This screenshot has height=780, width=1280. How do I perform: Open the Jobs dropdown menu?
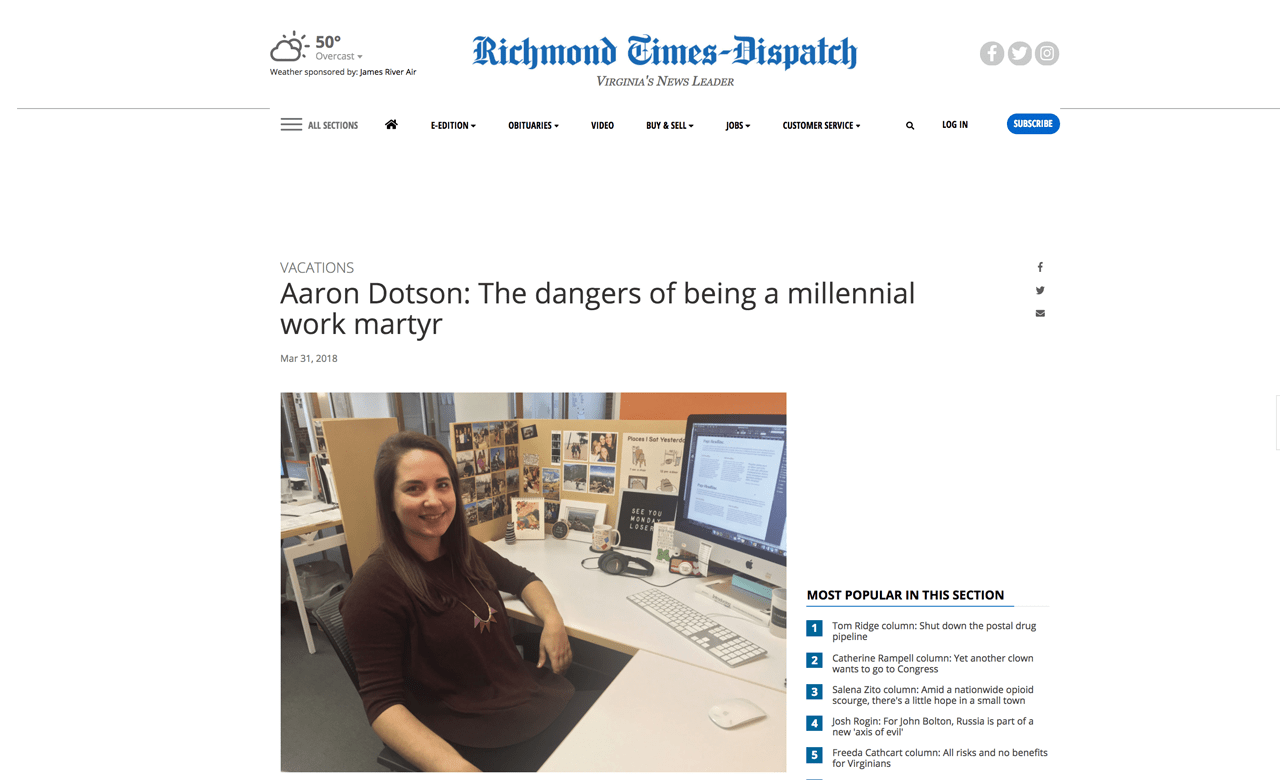pyautogui.click(x=738, y=126)
